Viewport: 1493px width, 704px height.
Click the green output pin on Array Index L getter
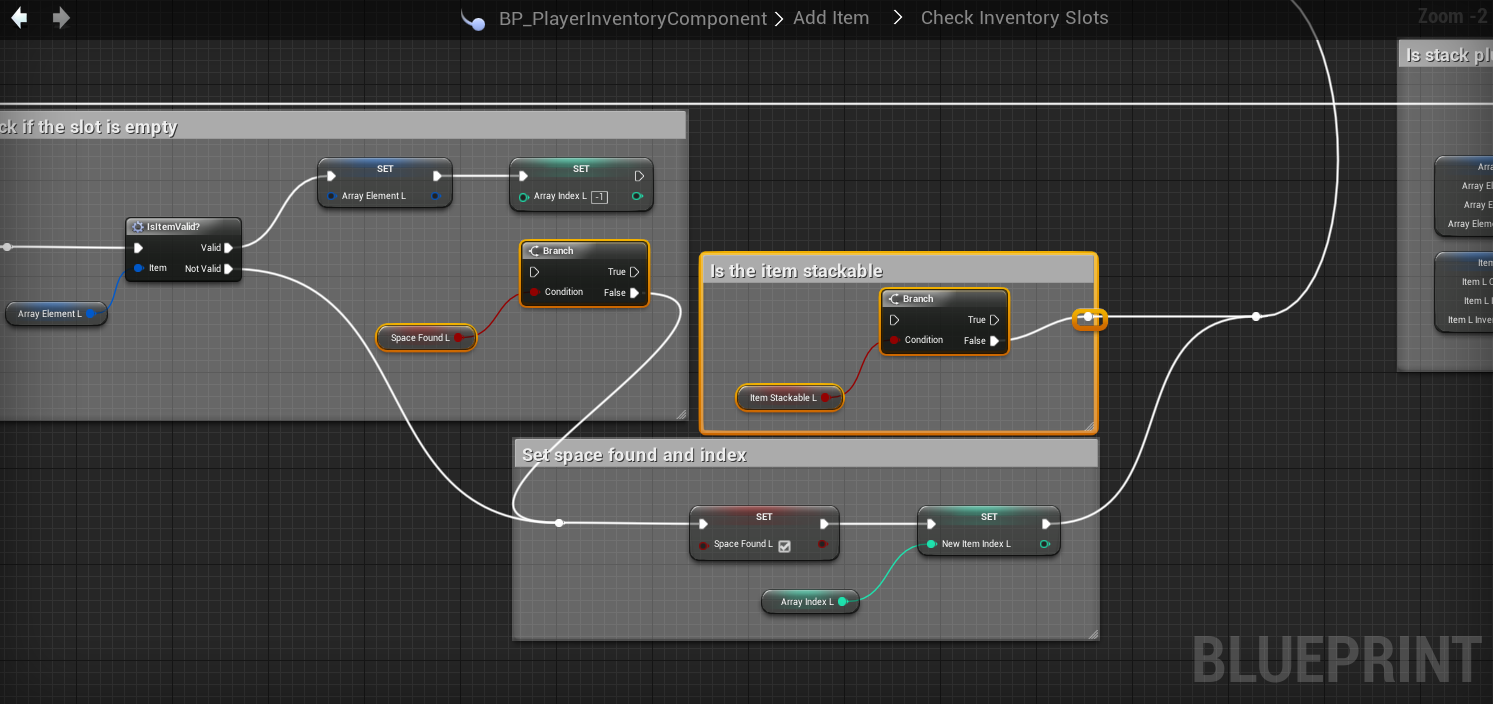842,602
